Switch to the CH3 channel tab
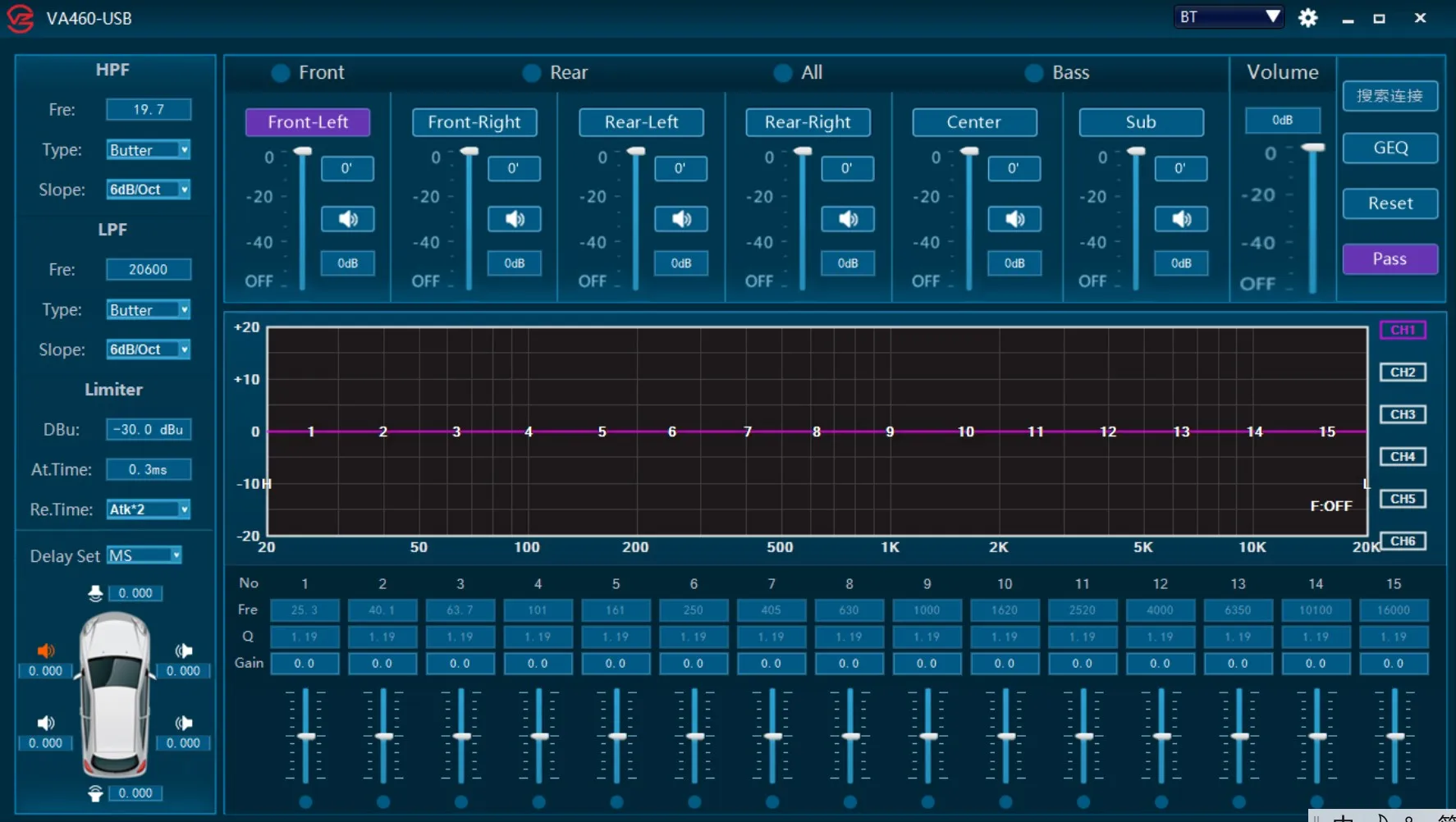Viewport: 1456px width, 822px height. [x=1403, y=414]
